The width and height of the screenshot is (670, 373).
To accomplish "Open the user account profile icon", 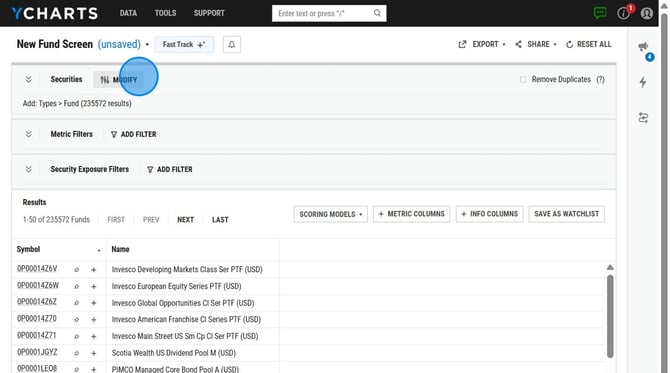I will 646,13.
